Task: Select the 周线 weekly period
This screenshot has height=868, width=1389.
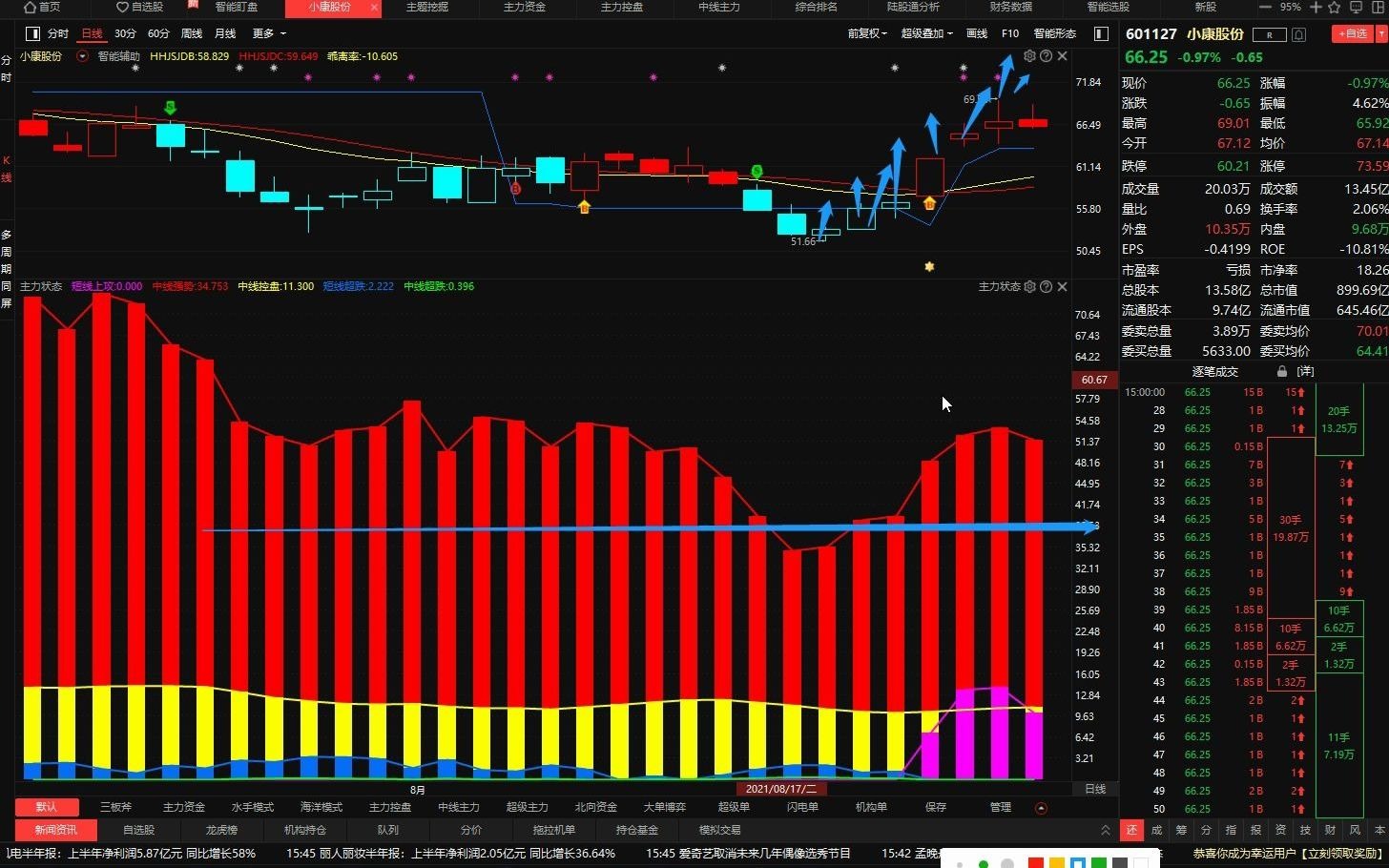Action: coord(192,33)
